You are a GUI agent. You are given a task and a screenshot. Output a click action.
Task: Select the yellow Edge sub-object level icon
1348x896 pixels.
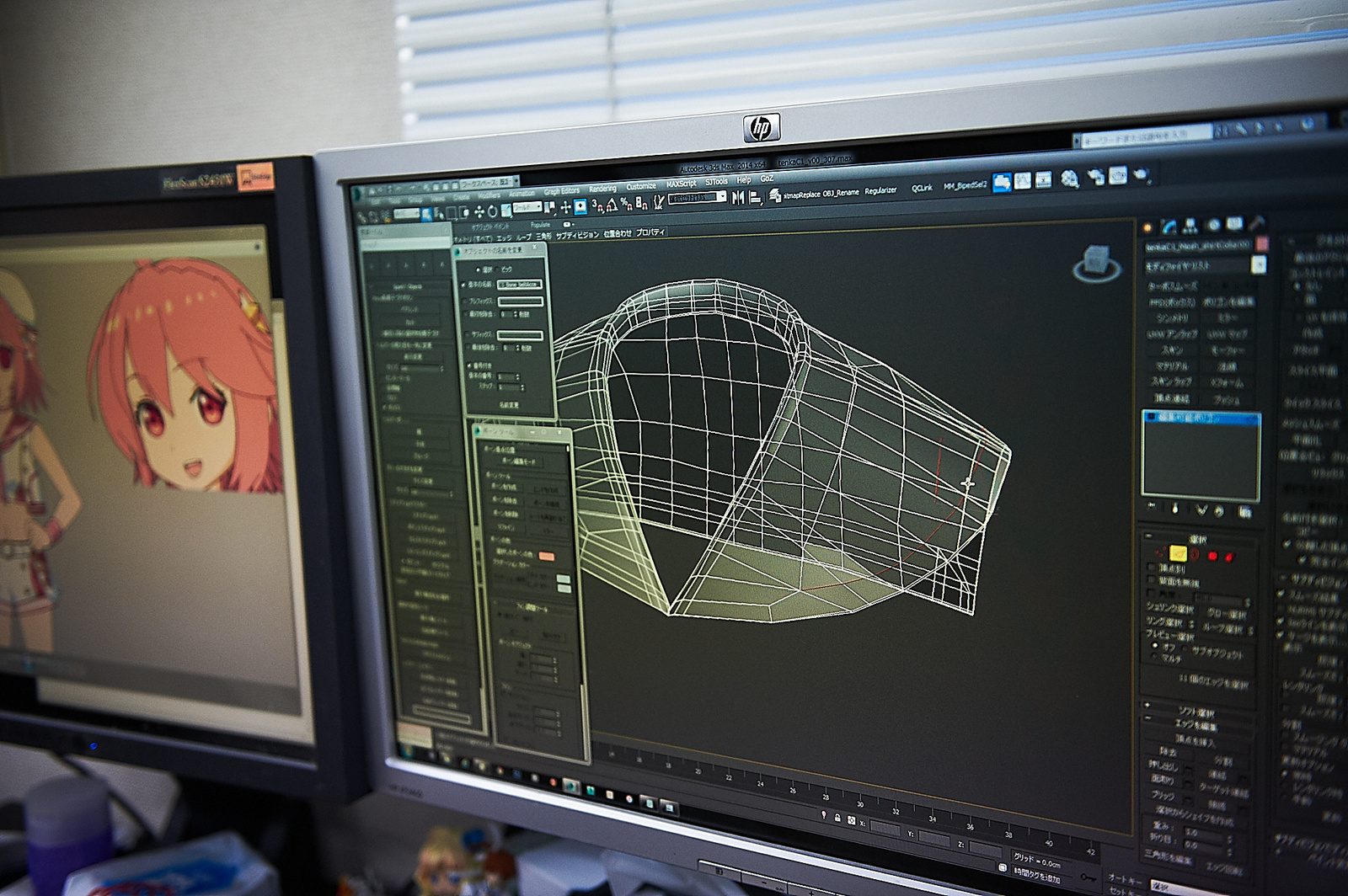click(1178, 553)
